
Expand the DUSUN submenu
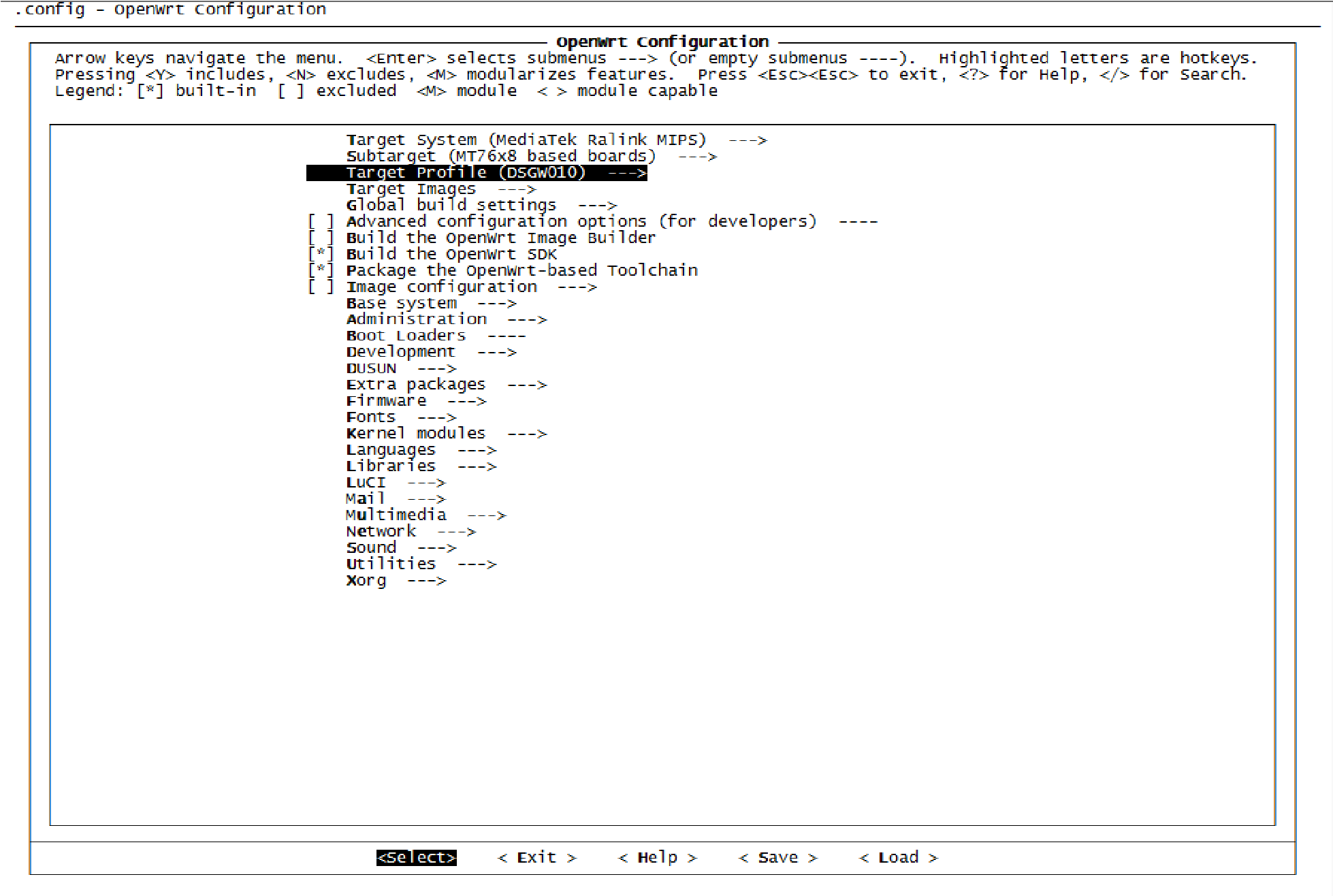point(401,369)
